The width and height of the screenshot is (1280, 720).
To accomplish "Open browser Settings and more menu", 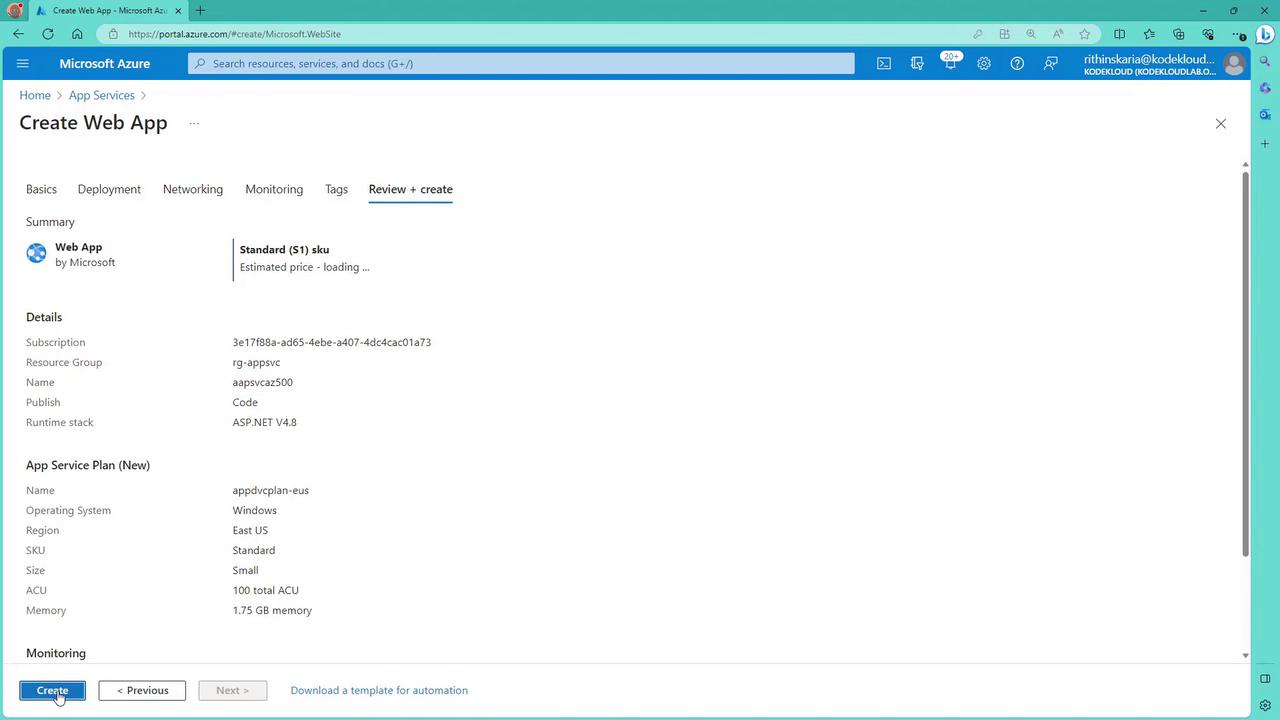I will pos(1238,34).
